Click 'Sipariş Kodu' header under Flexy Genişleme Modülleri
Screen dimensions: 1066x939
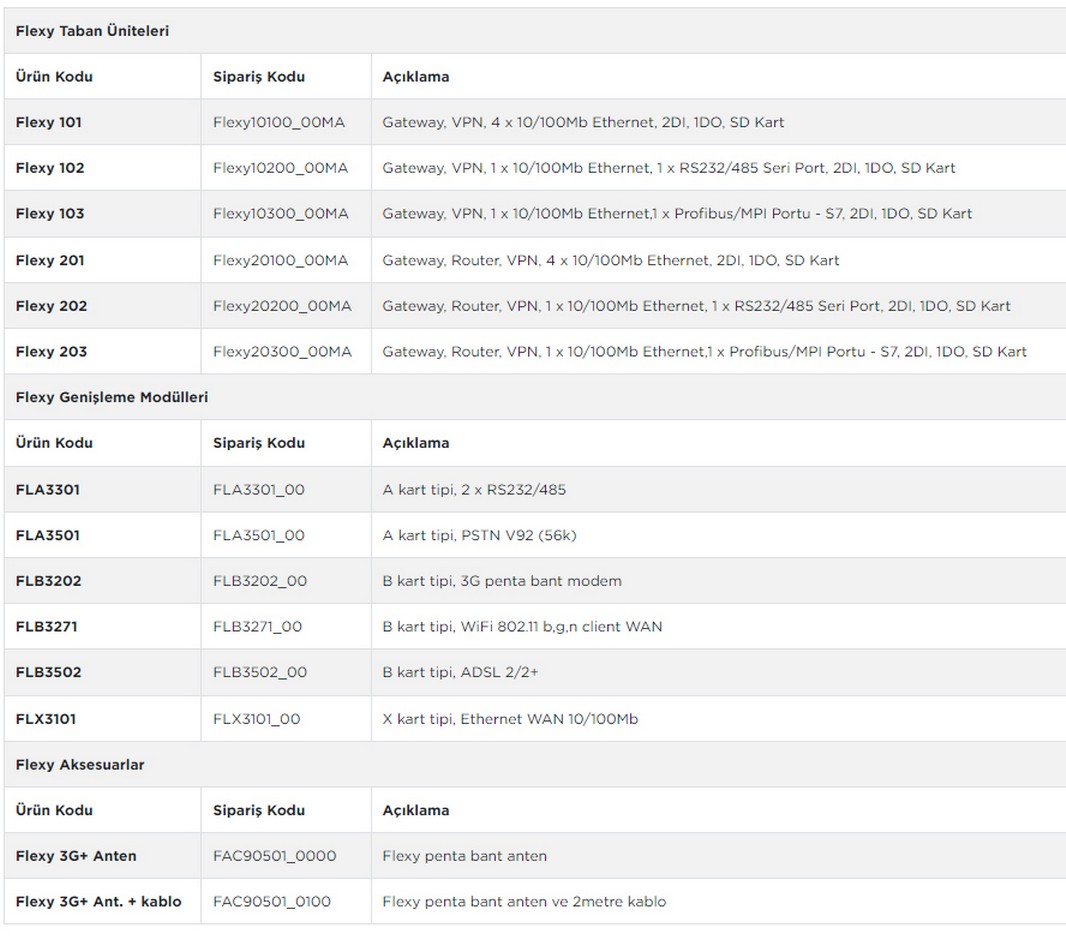pyautogui.click(x=259, y=443)
